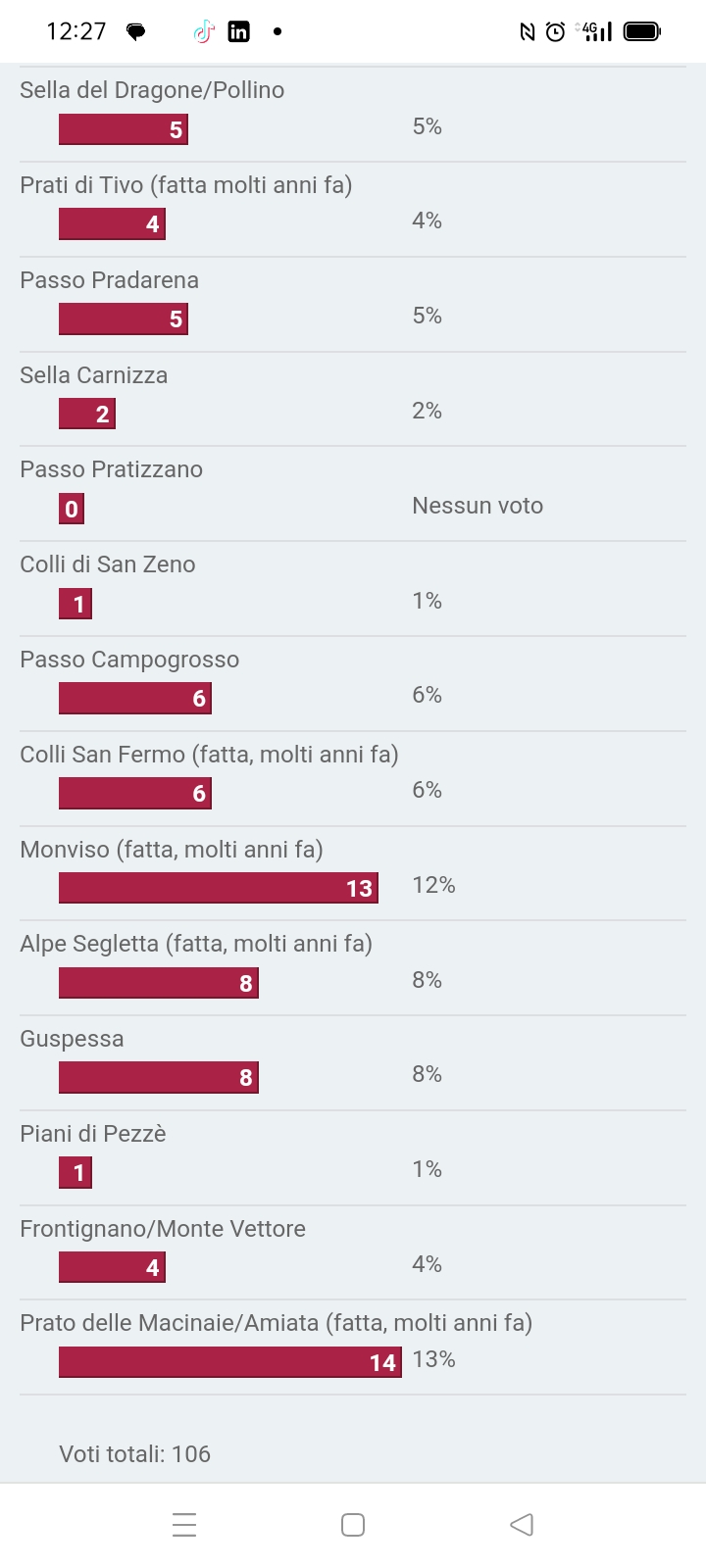The height and width of the screenshot is (1568, 706).
Task: Go back with the triangle navigation button
Action: pos(522,1525)
